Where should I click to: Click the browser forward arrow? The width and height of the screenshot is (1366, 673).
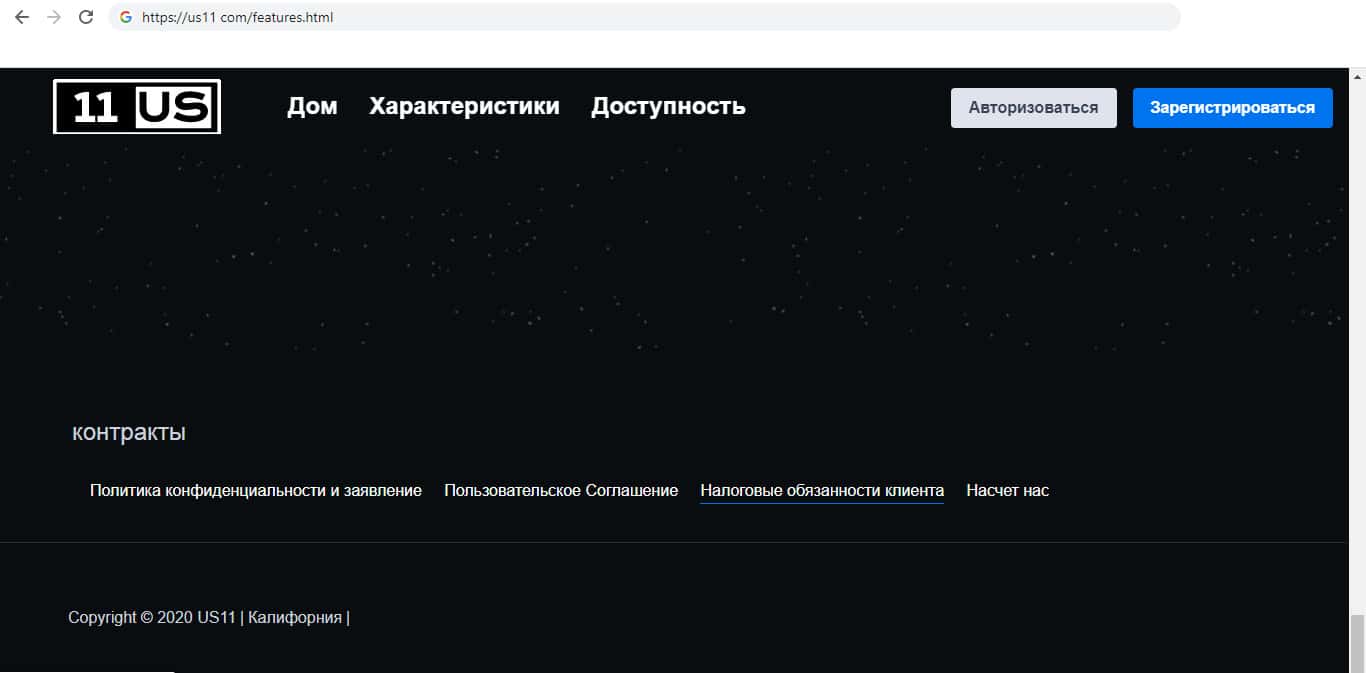(x=54, y=17)
